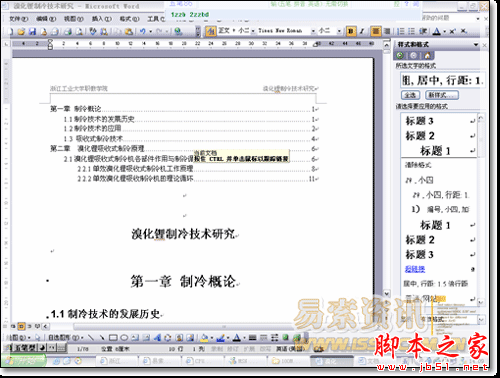Open the font color dropdown arrow
Screen dimensions: 500x378
click(x=445, y=32)
